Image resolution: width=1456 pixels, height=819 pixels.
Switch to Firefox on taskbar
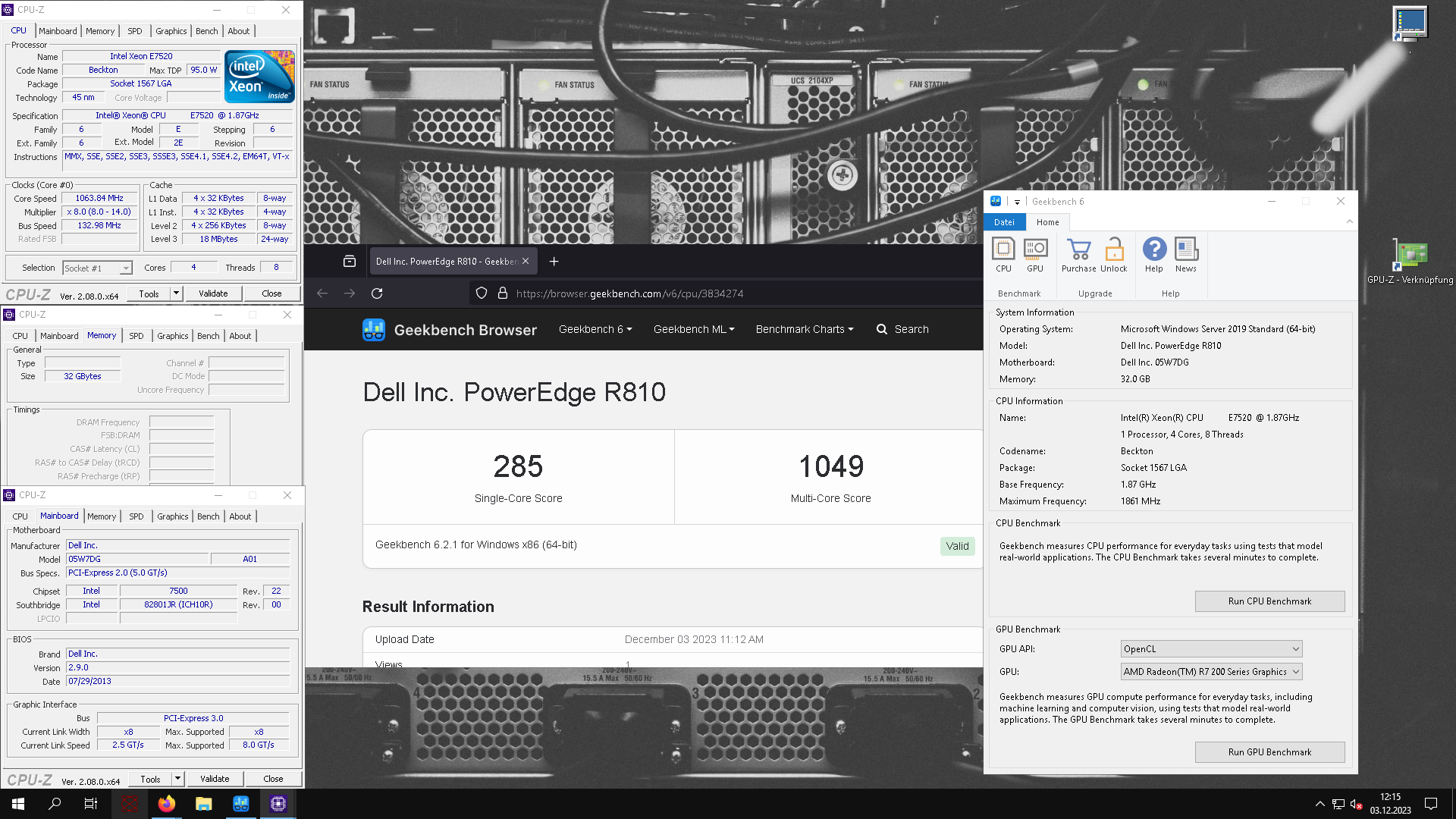point(167,804)
